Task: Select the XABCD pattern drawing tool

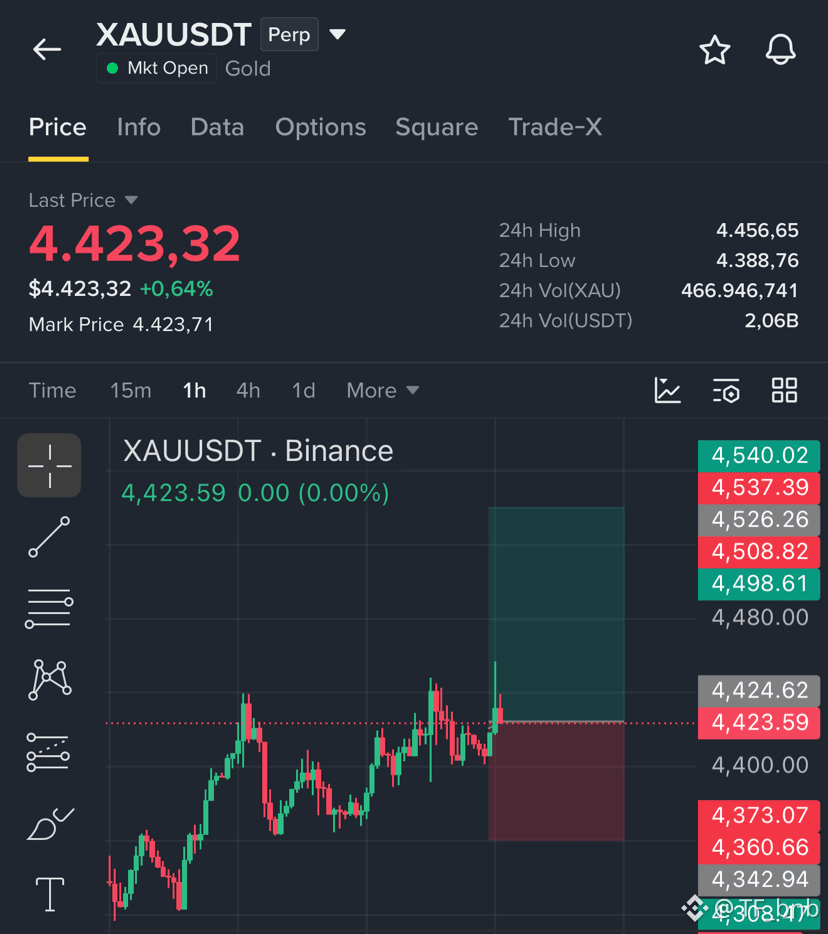Action: [x=49, y=680]
